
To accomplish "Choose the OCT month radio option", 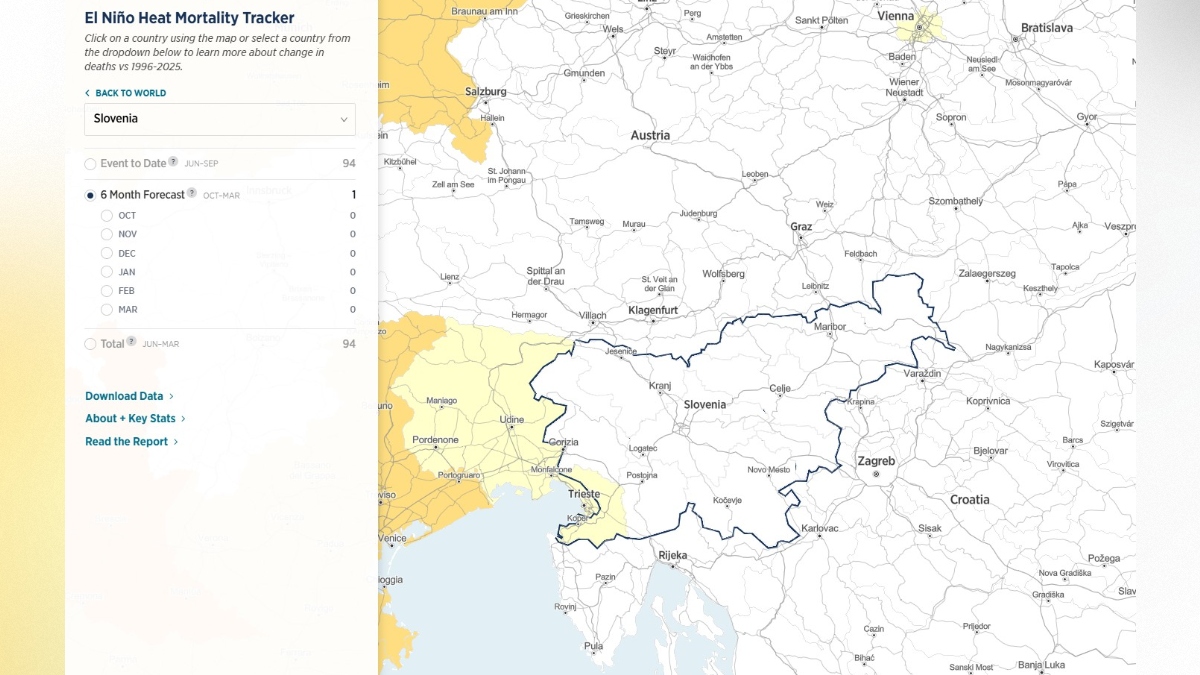I will click(107, 215).
